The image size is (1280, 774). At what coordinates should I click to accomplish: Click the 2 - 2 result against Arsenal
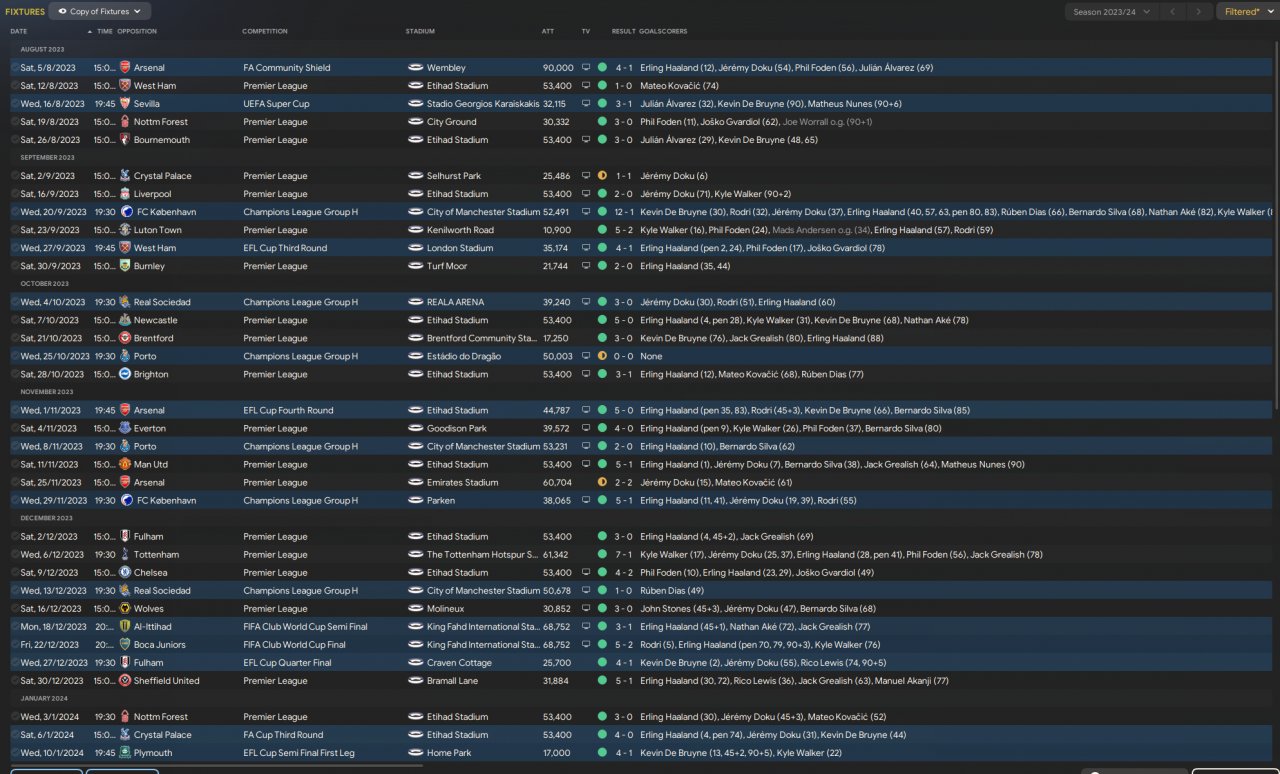click(625, 482)
